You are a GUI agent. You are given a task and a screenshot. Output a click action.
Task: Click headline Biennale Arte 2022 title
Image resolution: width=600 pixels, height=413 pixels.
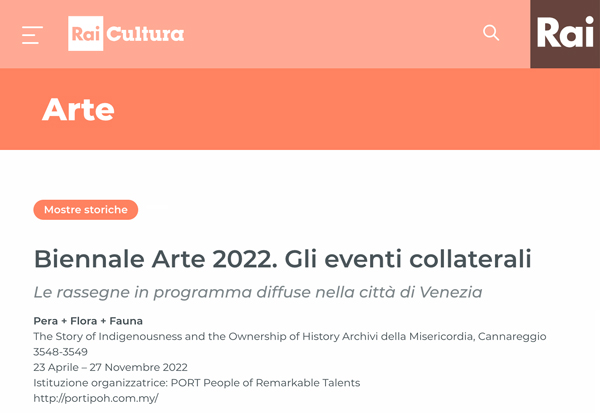(x=283, y=259)
